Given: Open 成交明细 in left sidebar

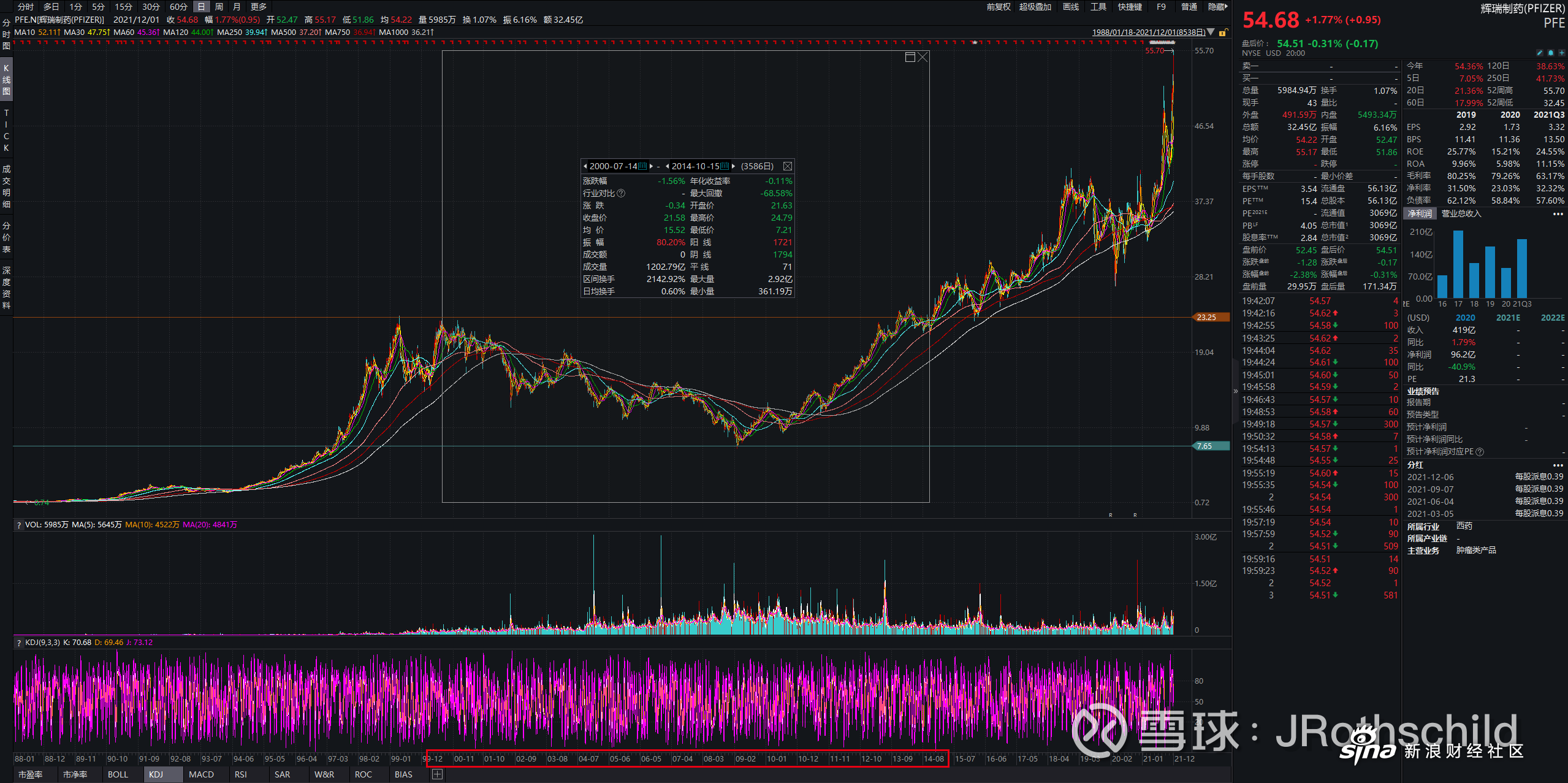Looking at the screenshot, I should click(x=6, y=186).
